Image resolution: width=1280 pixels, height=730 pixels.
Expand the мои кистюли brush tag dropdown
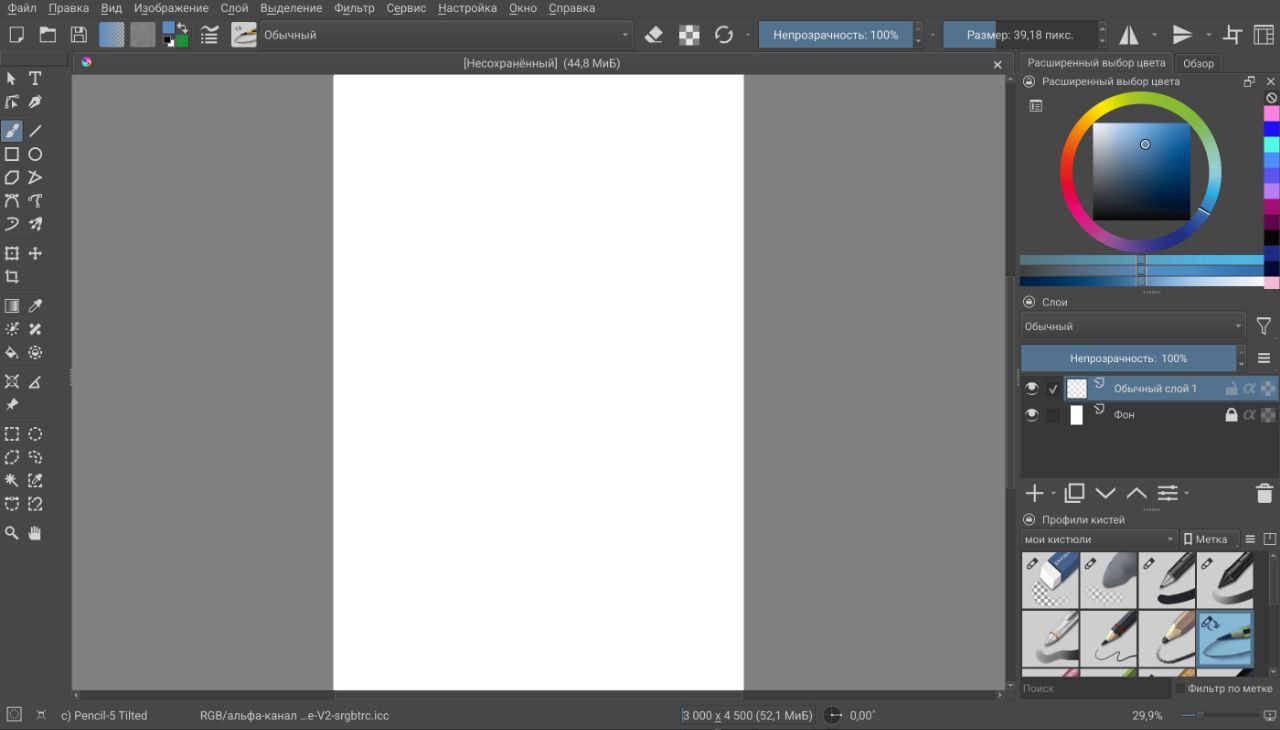1099,539
